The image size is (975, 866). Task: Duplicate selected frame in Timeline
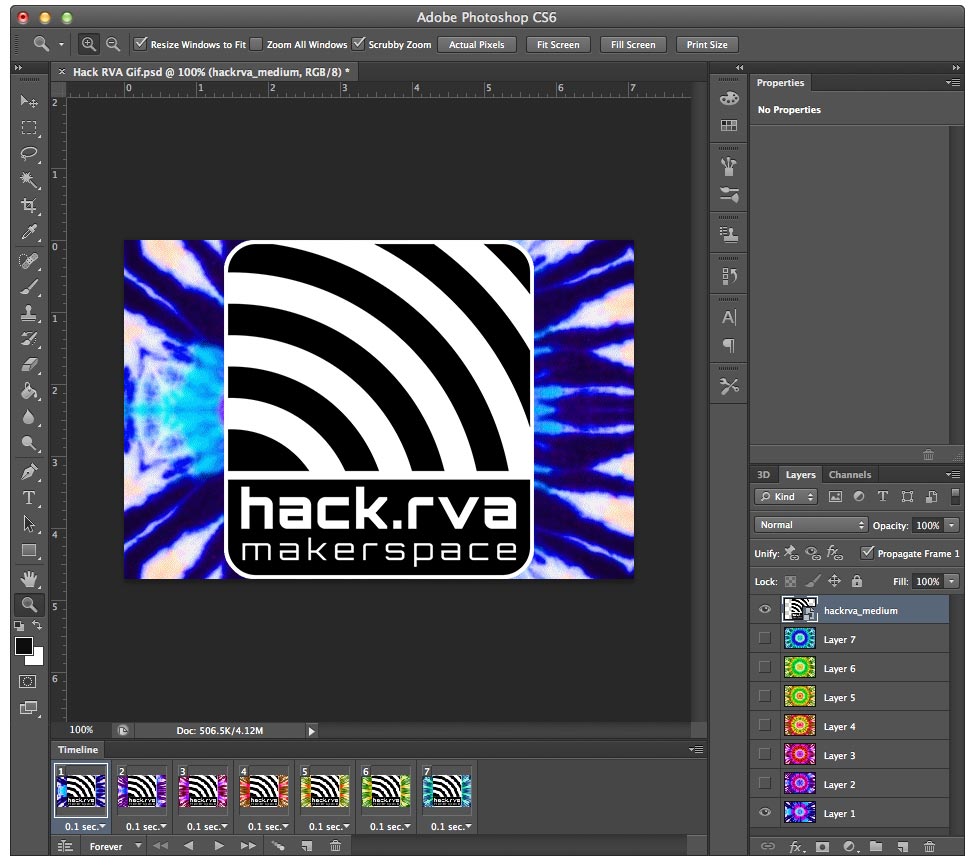pos(307,845)
